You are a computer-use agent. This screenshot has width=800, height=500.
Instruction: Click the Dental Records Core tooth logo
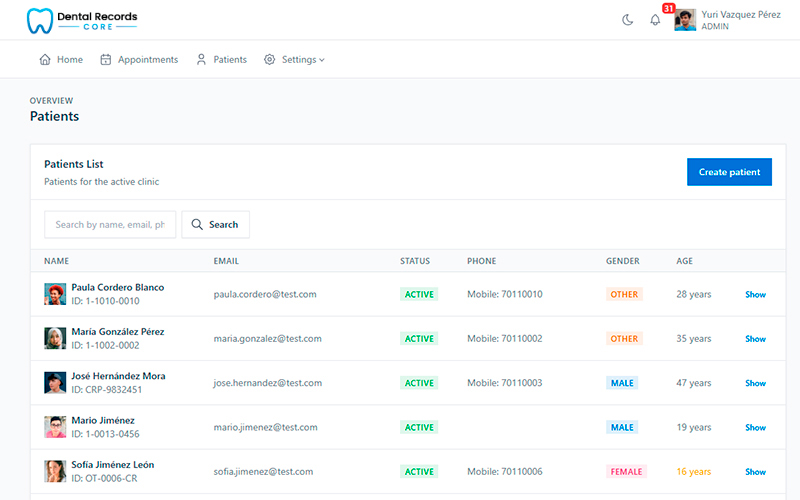point(40,21)
